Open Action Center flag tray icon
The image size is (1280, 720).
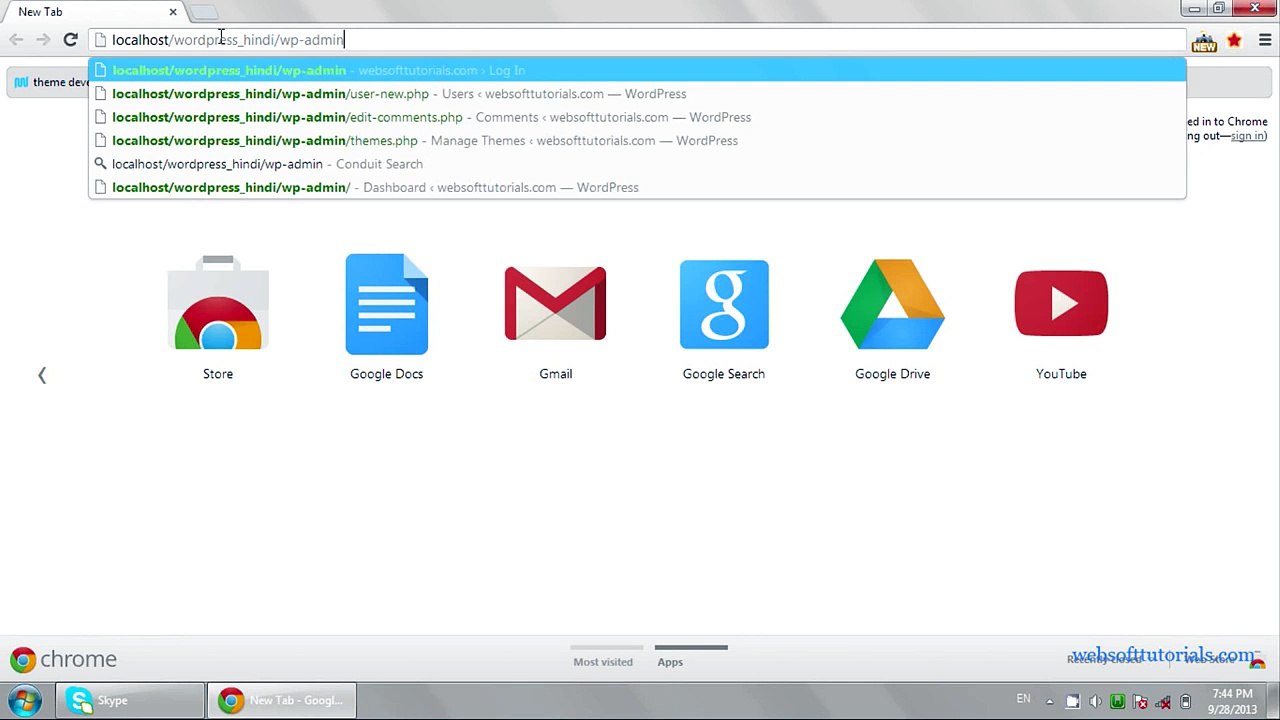pyautogui.click(x=1140, y=701)
